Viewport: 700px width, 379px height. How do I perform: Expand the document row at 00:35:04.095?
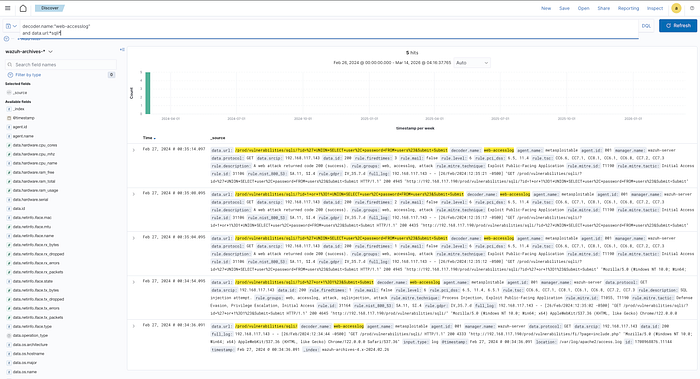(133, 238)
